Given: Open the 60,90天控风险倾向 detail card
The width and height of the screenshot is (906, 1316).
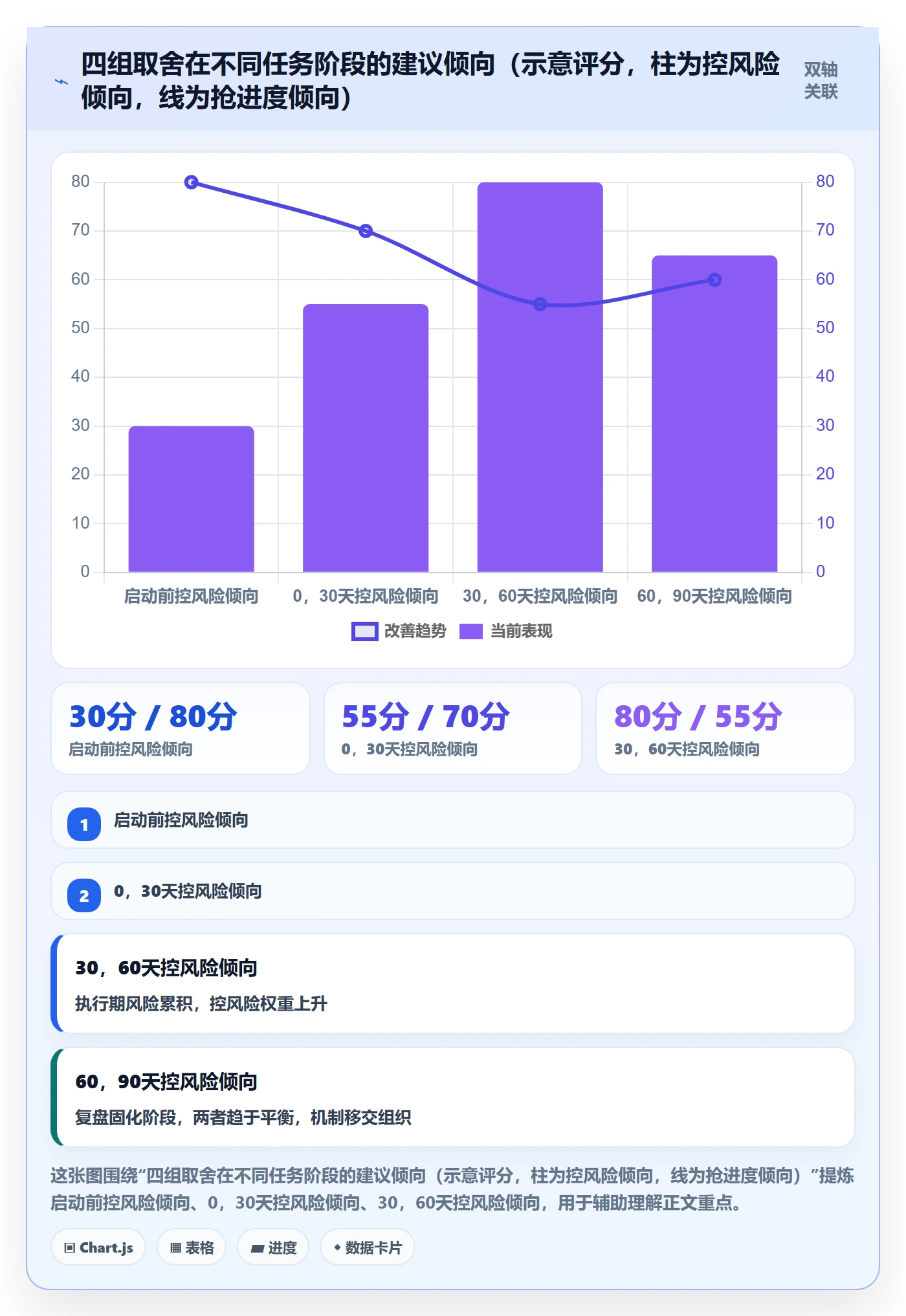Looking at the screenshot, I should click(453, 1097).
